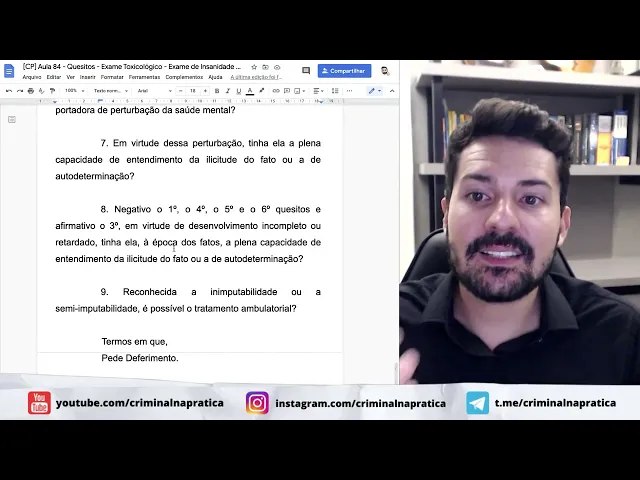Viewport: 640px width, 480px height.
Task: Click Compartilhar button
Action: click(x=344, y=71)
